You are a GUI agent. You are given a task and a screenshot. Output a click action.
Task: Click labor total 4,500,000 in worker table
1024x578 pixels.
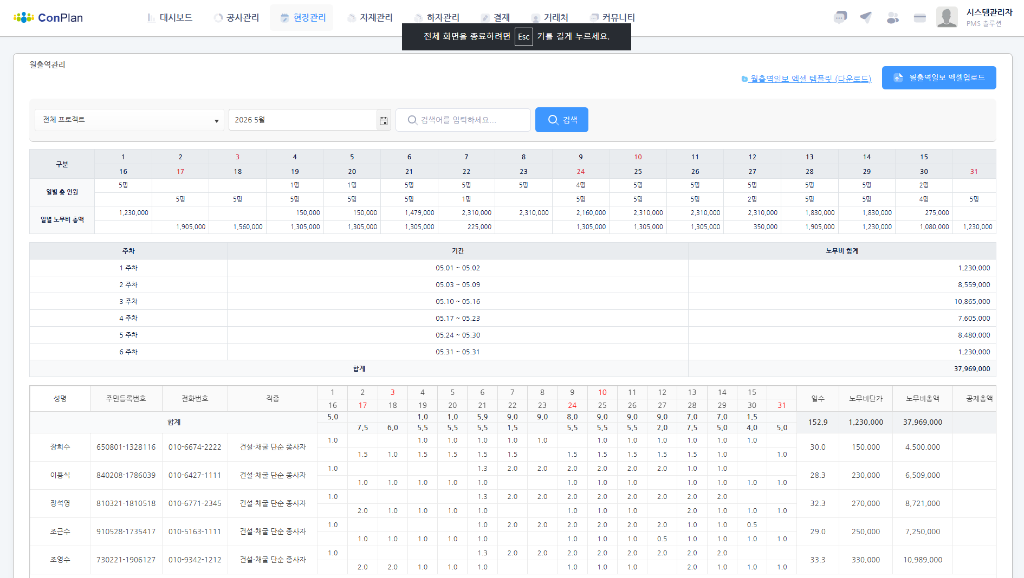(x=923, y=447)
